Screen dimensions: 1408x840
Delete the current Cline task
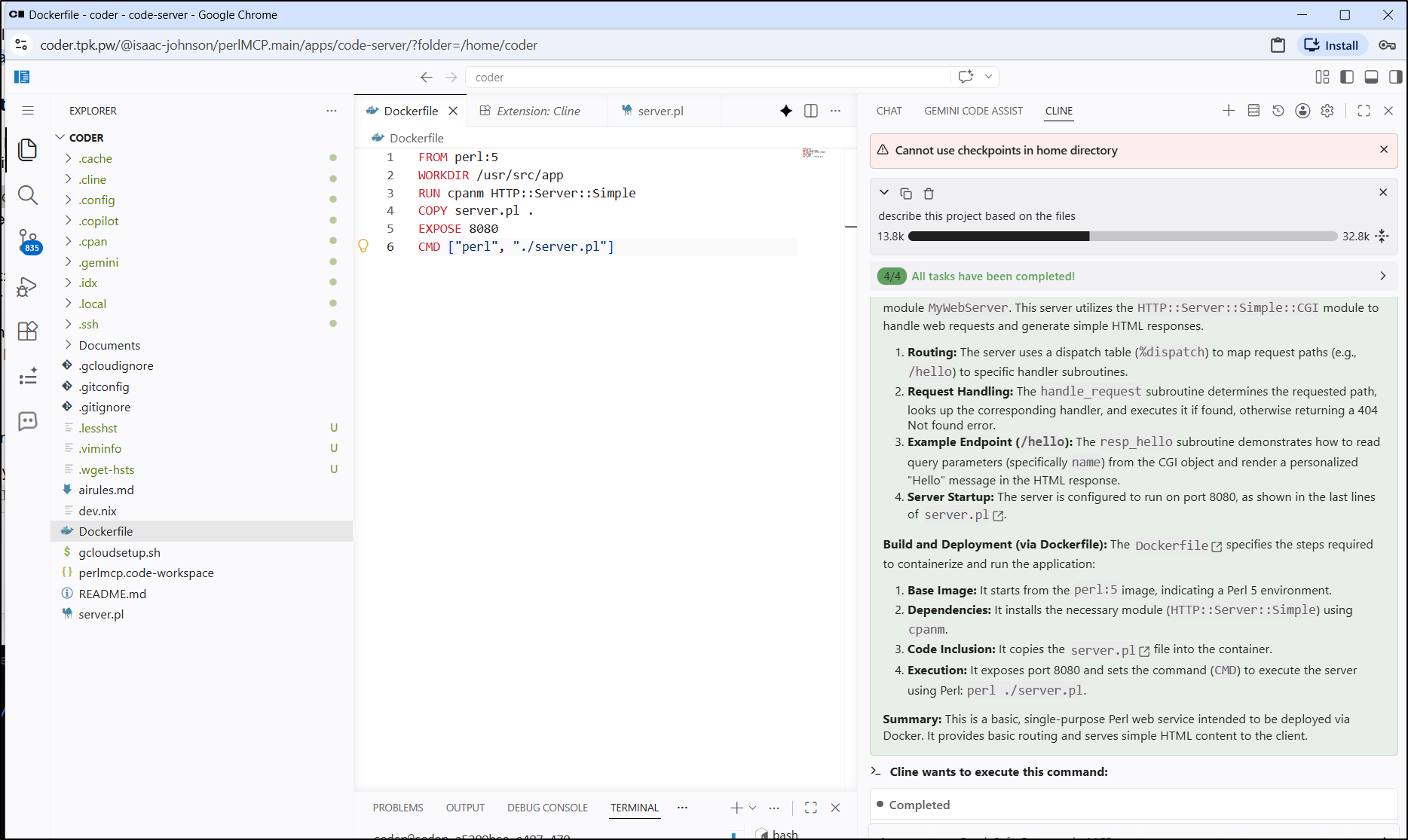[x=929, y=194]
